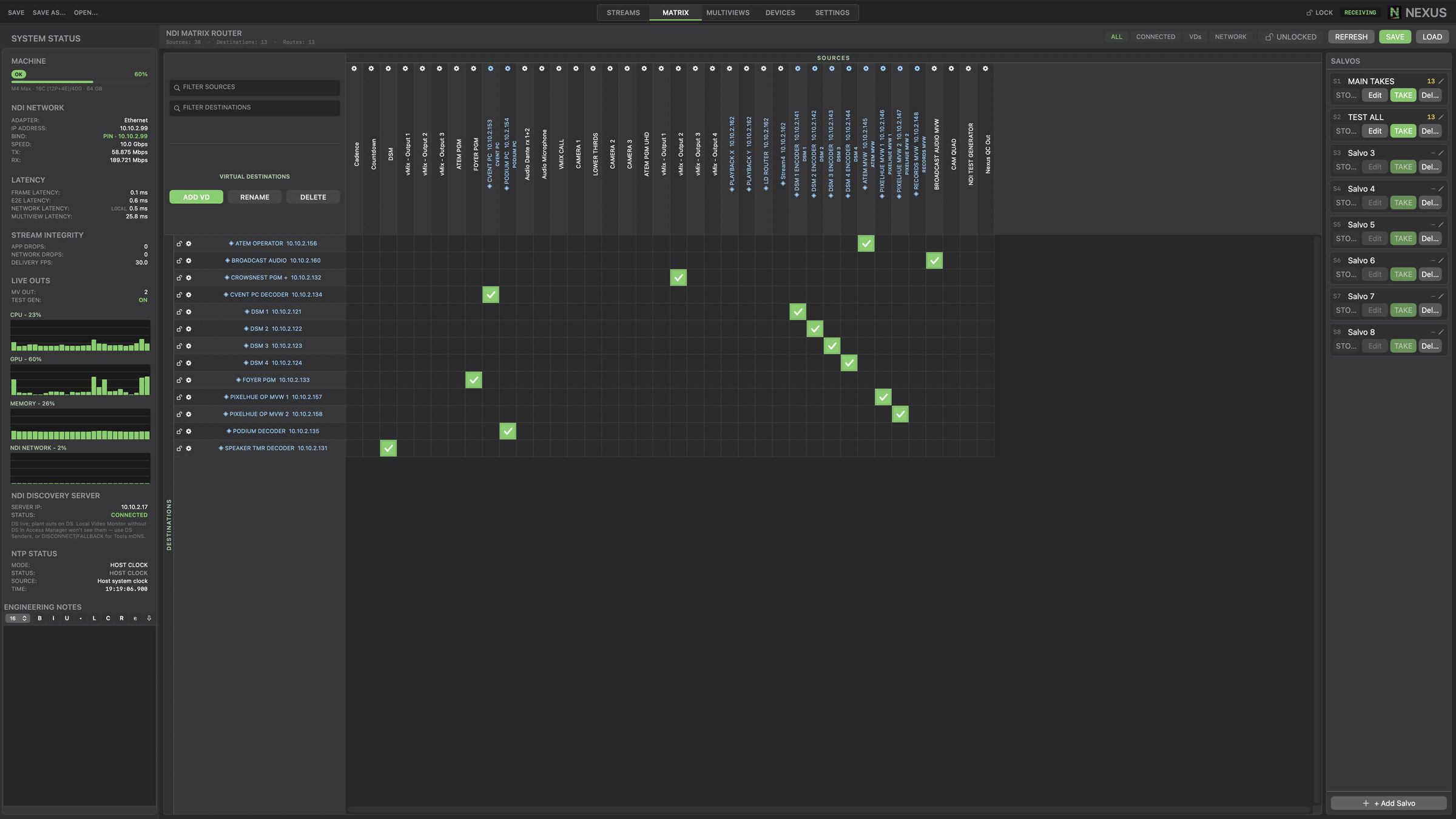Uncheck the ATEM OPERATOR to ATEM MVW route
1456x819 pixels.
tap(866, 244)
